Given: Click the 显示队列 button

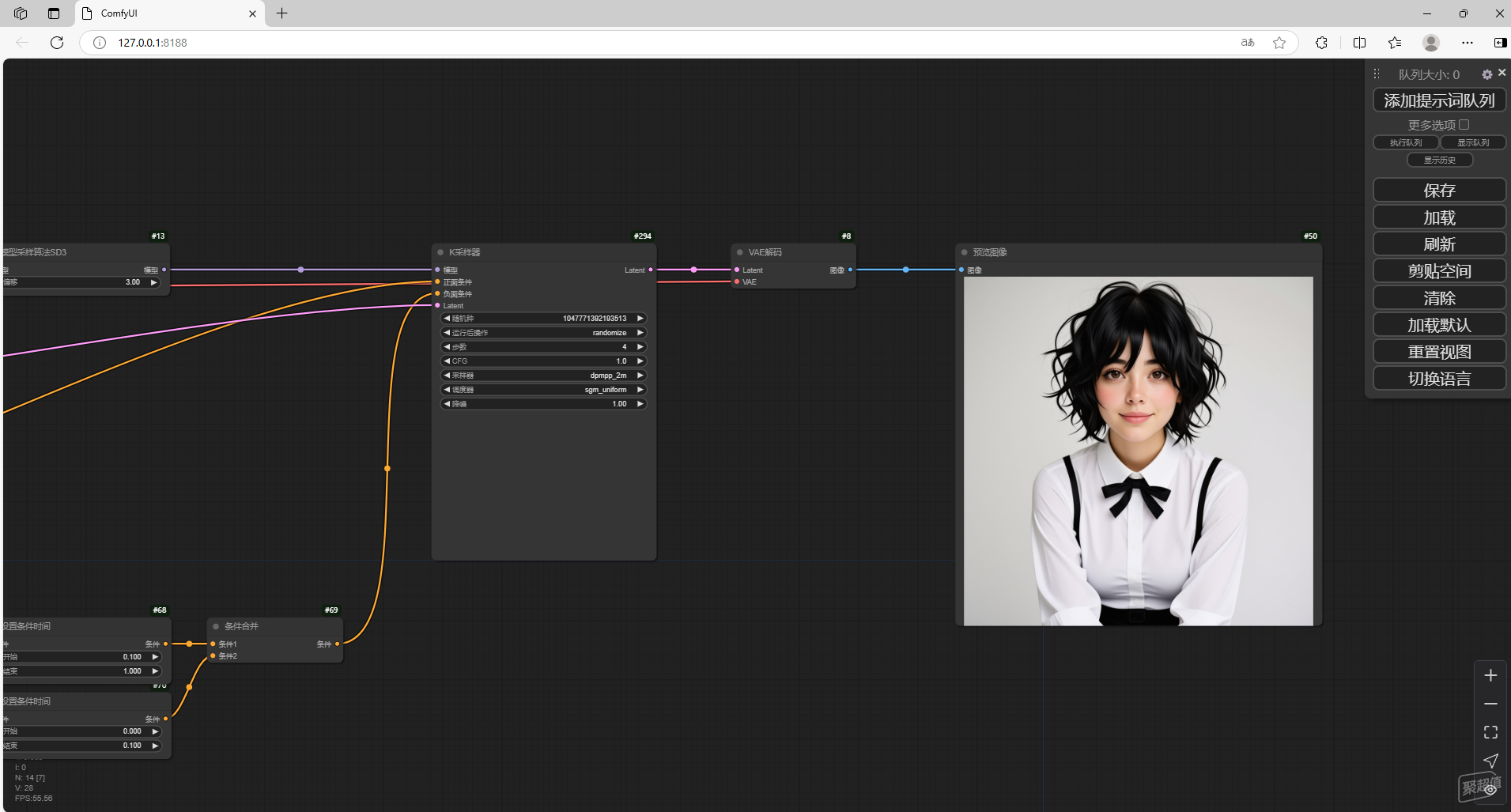Looking at the screenshot, I should (1473, 142).
